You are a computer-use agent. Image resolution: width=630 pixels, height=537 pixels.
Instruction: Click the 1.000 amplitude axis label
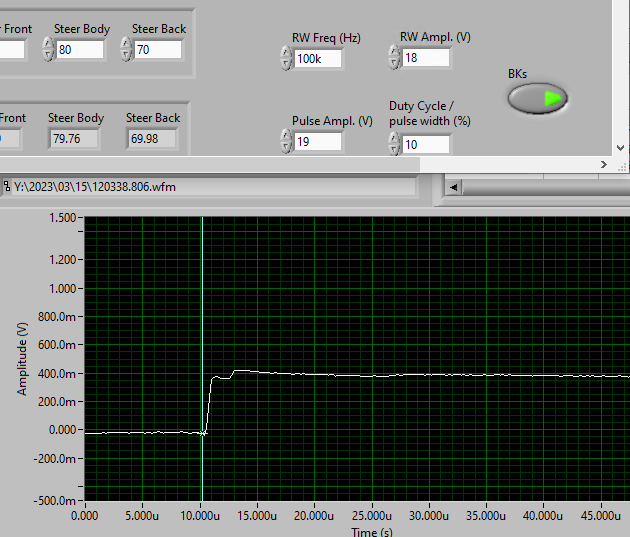pos(63,289)
